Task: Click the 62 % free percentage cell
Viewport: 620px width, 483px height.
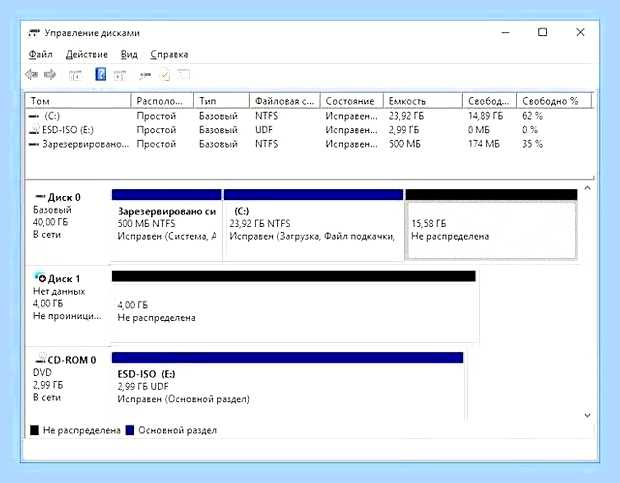Action: (532, 116)
